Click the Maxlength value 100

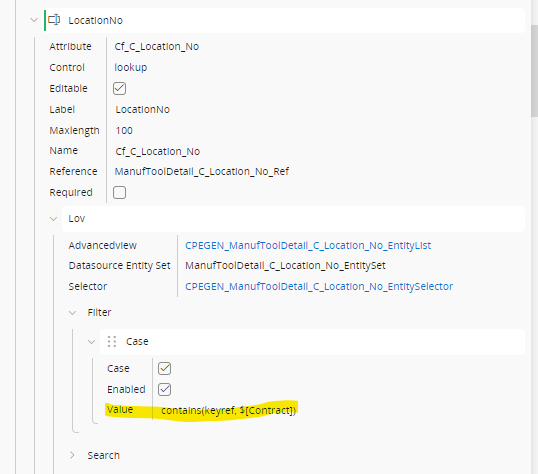[124, 130]
